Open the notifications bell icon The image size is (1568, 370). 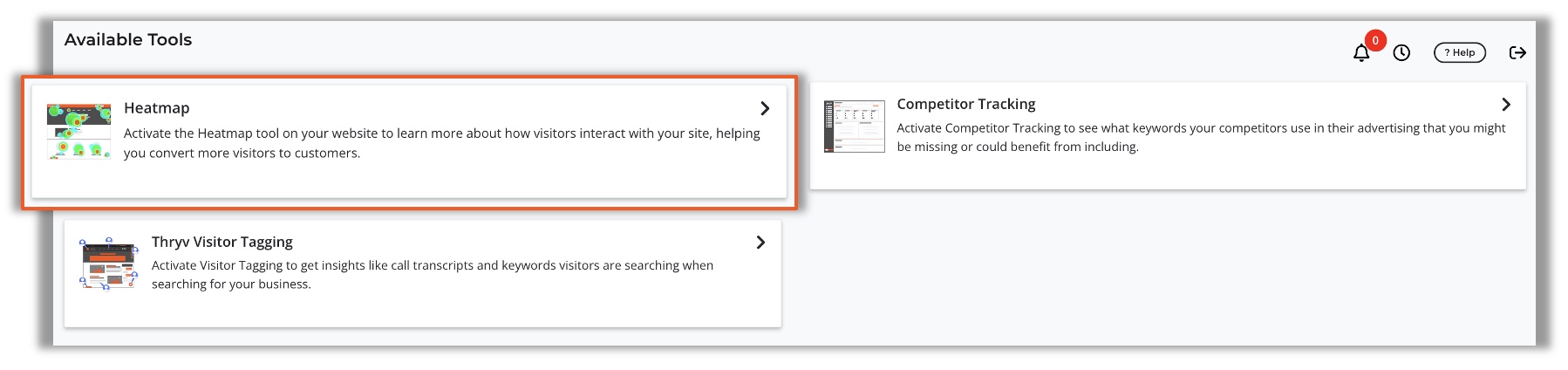[x=1360, y=53]
